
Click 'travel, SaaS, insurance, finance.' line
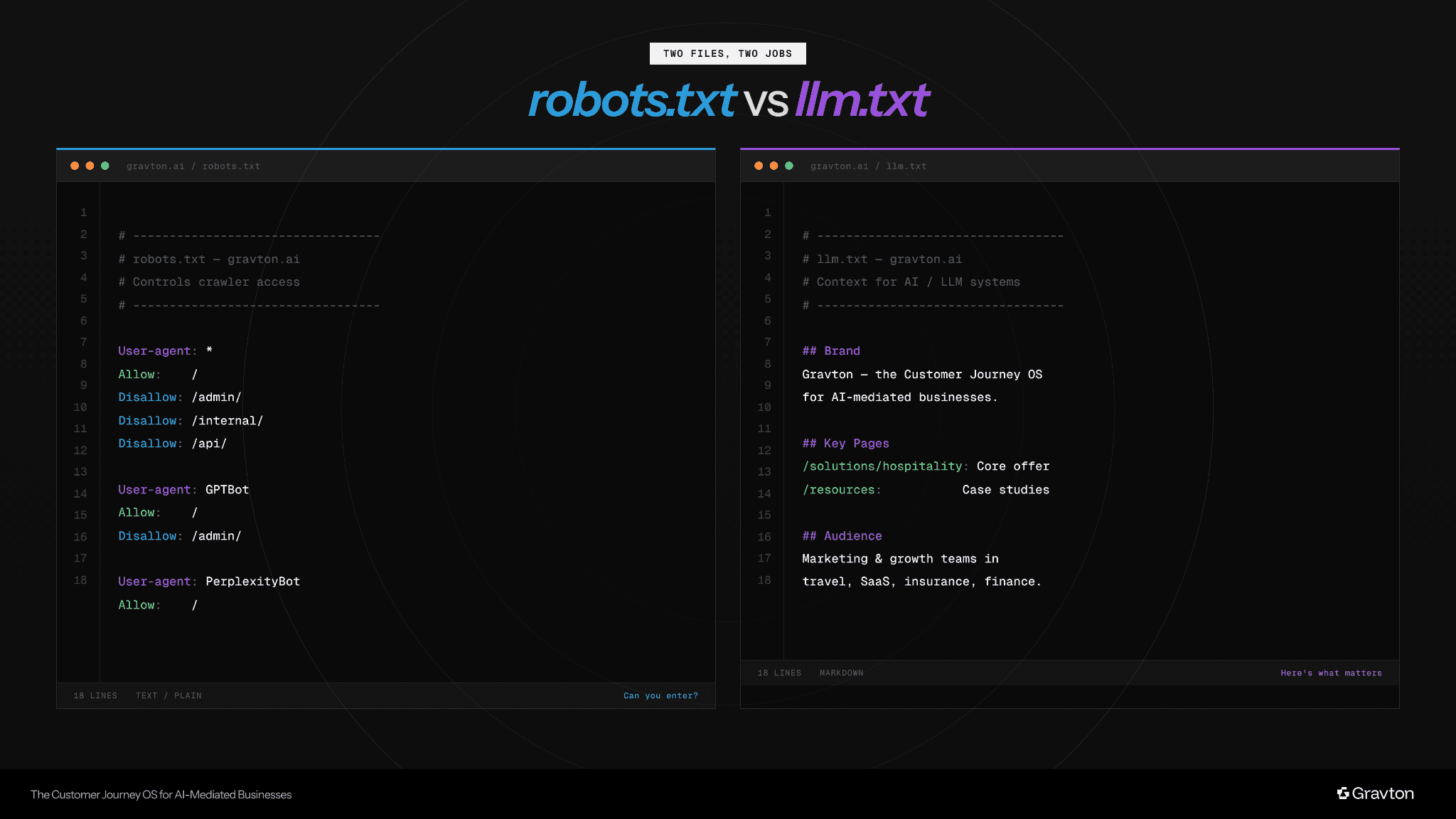[x=922, y=582]
